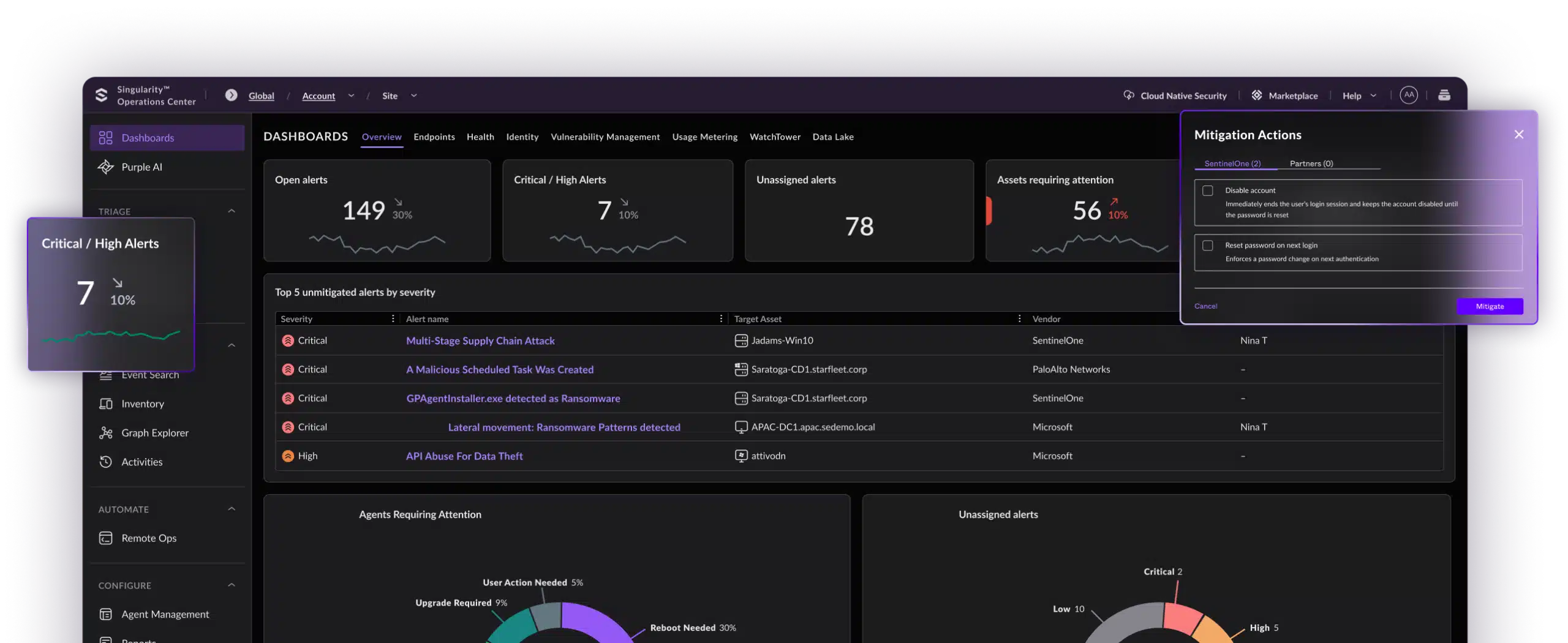Open the Multi-Stage Supply Chain Attack alert
Viewport: 1568px width, 643px height.
point(480,341)
